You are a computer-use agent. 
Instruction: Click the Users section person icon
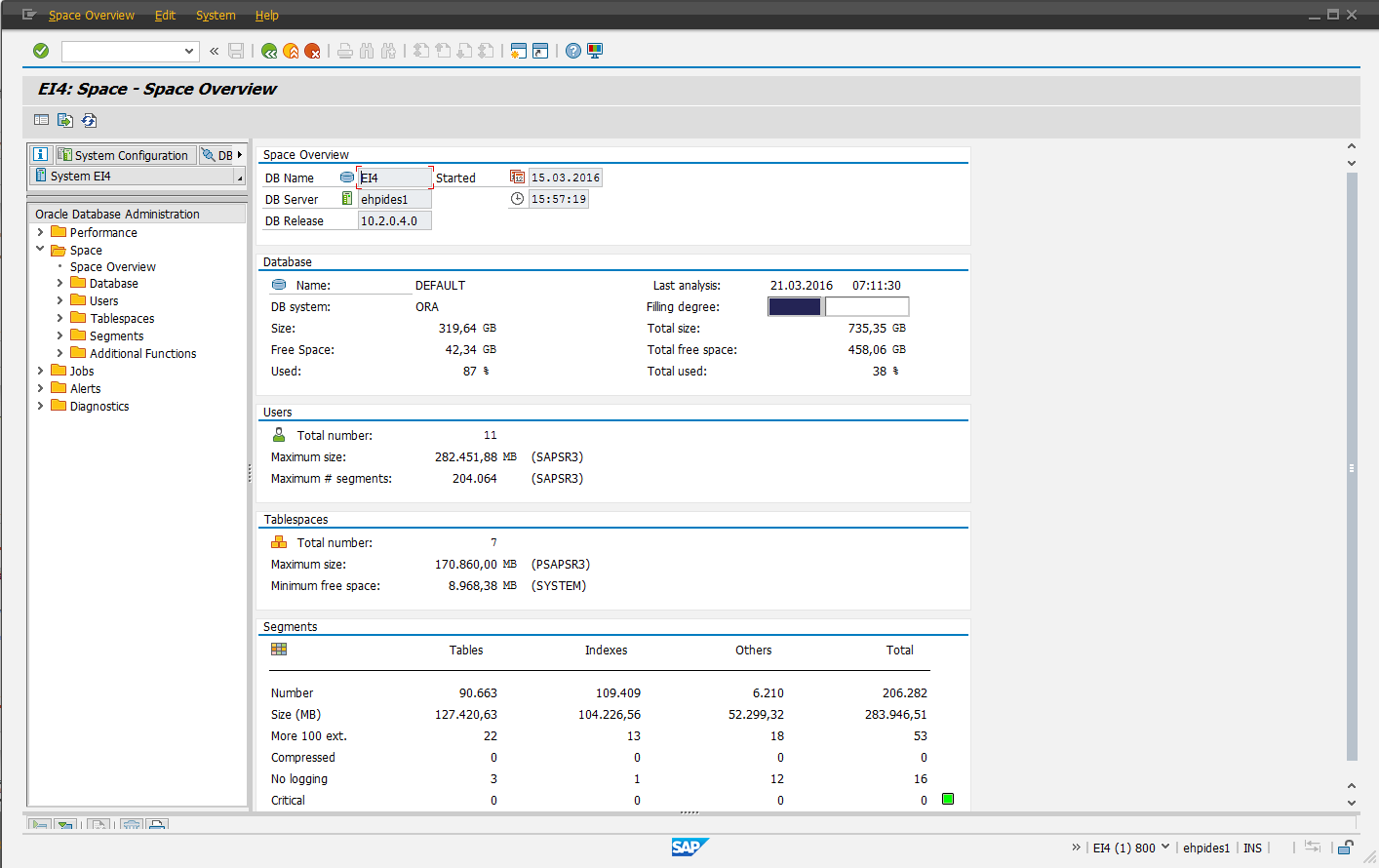pyautogui.click(x=279, y=435)
